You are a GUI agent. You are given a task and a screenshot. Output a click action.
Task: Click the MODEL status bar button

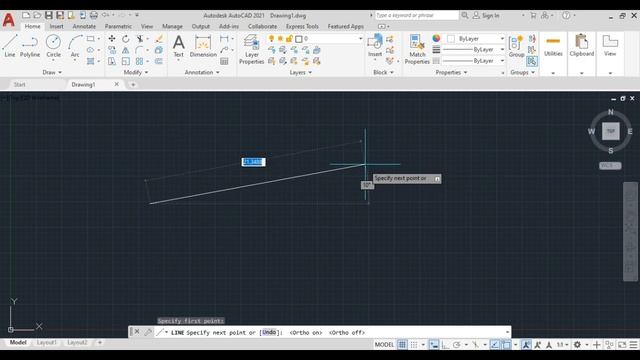[x=384, y=345]
